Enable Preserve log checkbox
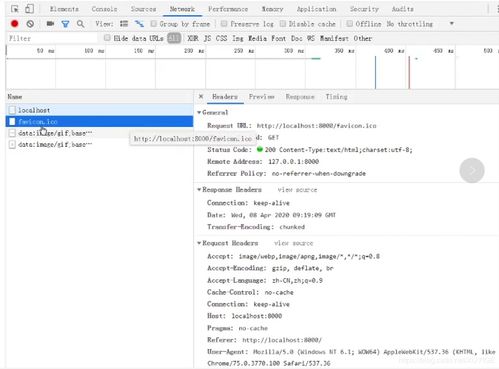The image size is (499, 369). point(224,24)
